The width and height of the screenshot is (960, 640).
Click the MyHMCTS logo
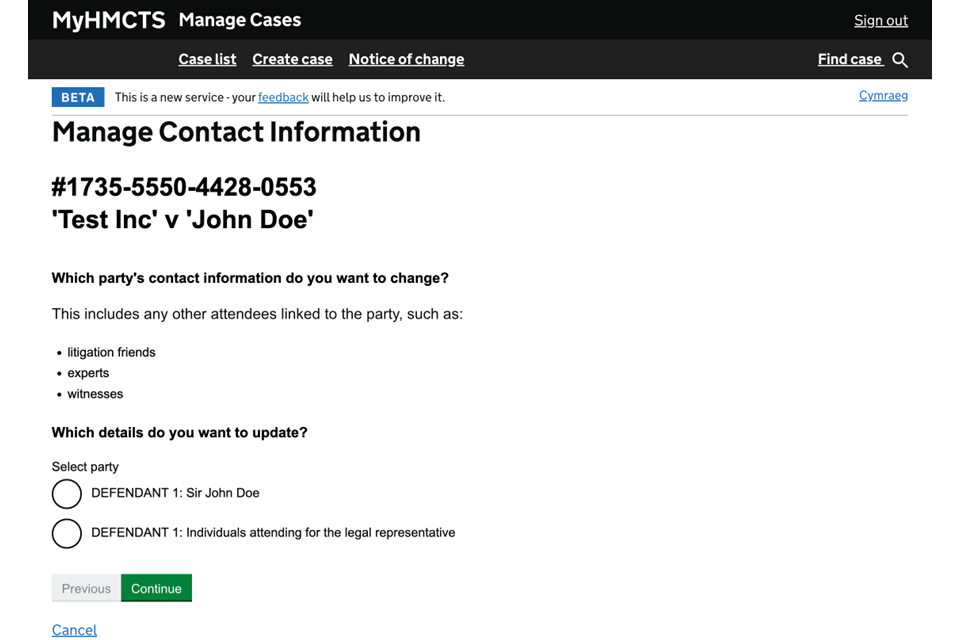(108, 20)
